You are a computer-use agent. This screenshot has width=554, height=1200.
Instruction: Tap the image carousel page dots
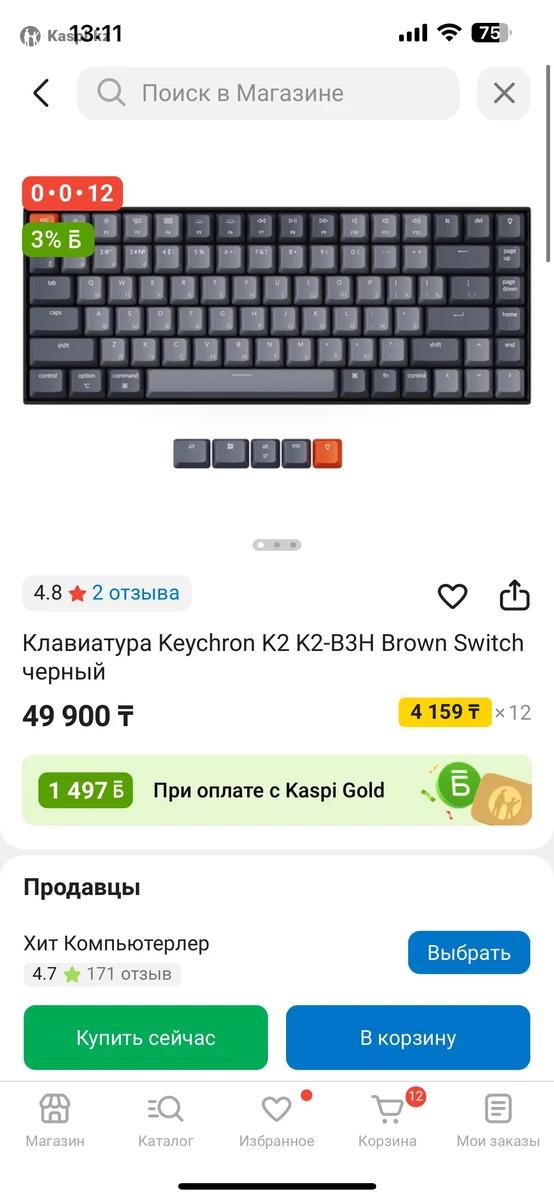tap(277, 545)
